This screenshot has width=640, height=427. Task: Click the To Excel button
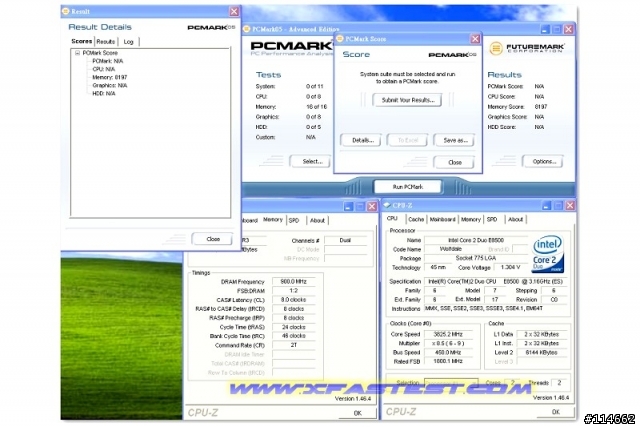coord(407,140)
